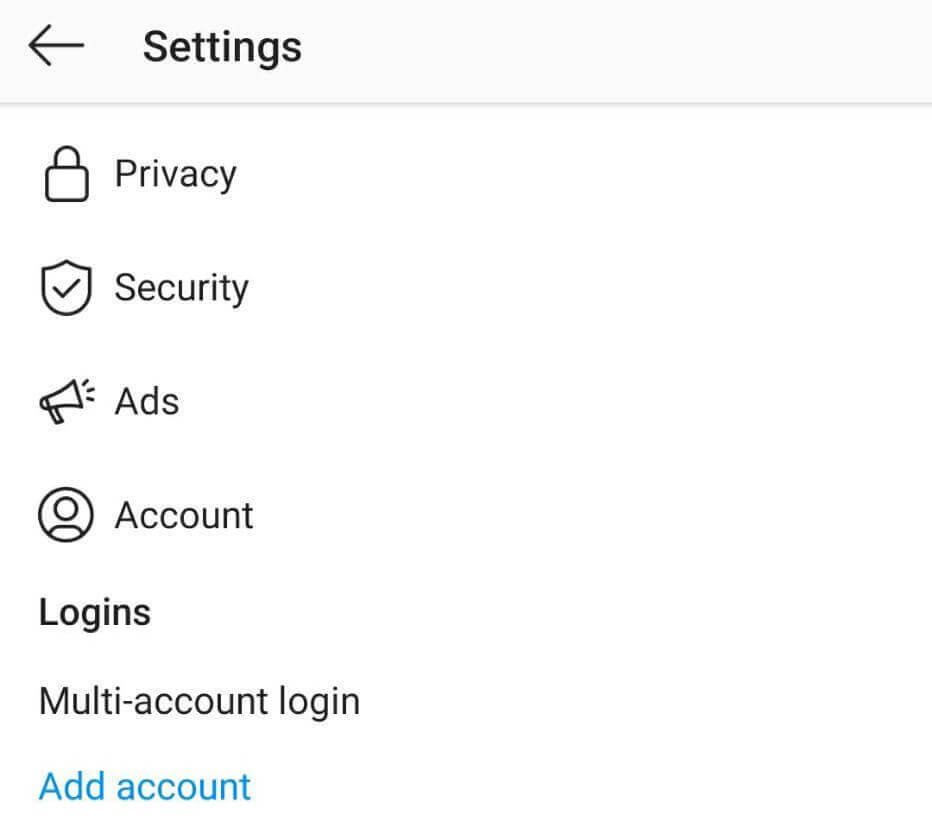Click the back arrow in the header

(55, 45)
